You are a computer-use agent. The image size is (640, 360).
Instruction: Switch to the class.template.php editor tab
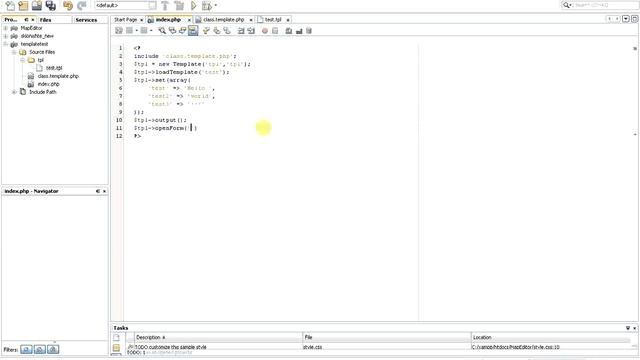(223, 20)
